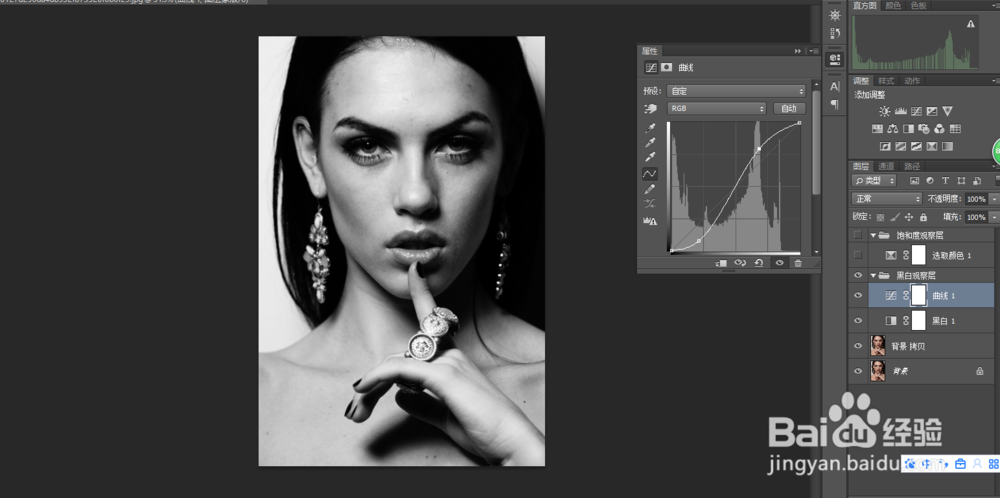Switch to the 颜色 tab
Viewport: 1000px width, 498px height.
click(x=893, y=5)
